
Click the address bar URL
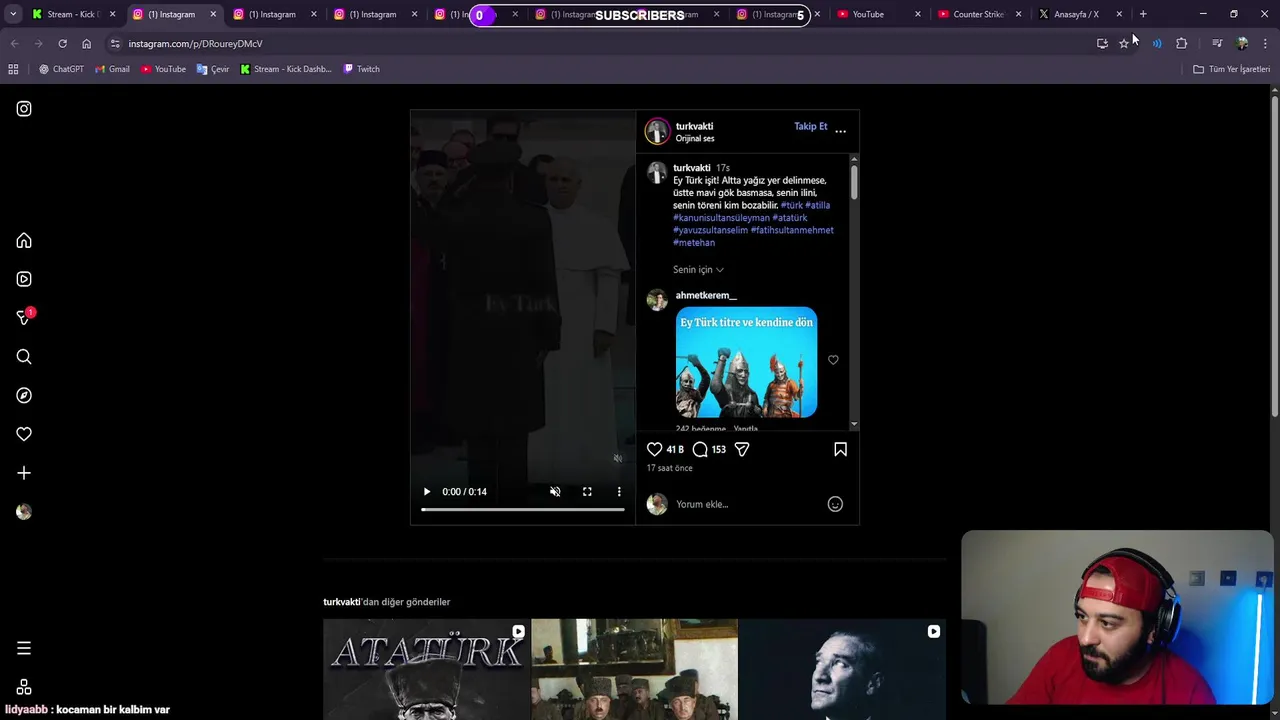tap(195, 44)
